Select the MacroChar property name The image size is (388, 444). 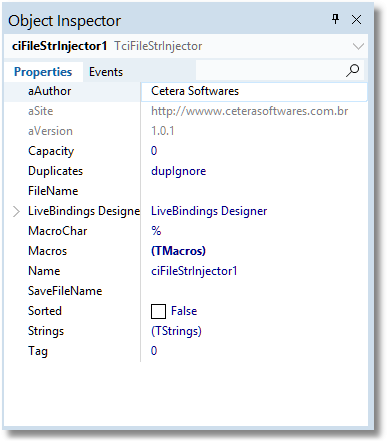[x=58, y=231]
